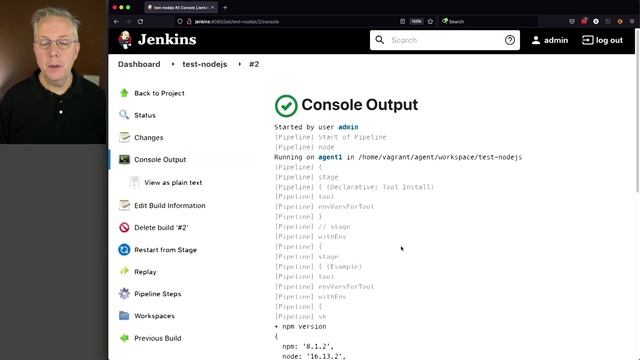Click the Edit Build Information icon
Screen dimensions: 640x360
point(124,205)
